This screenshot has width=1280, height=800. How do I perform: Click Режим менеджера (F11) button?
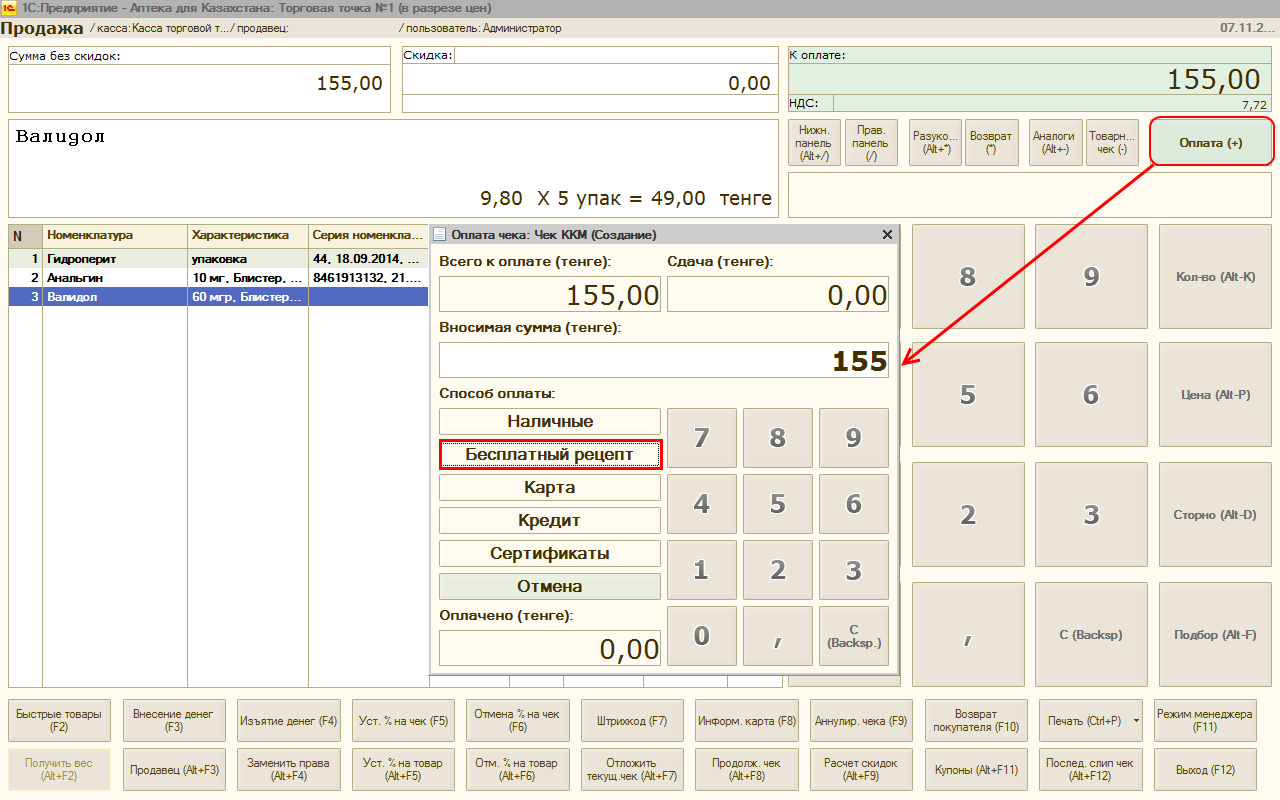click(x=1204, y=721)
